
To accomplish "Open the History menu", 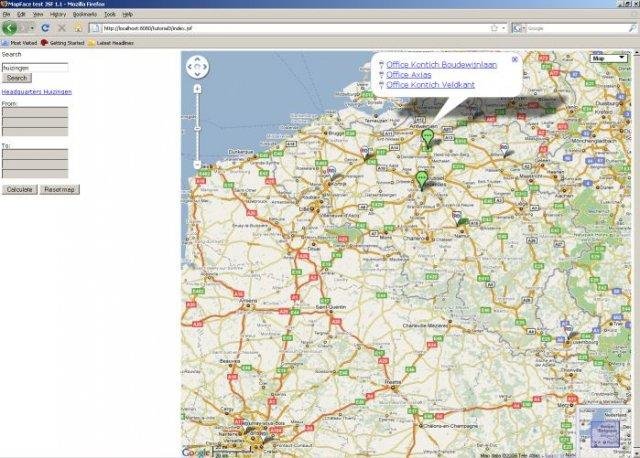I will [58, 14].
